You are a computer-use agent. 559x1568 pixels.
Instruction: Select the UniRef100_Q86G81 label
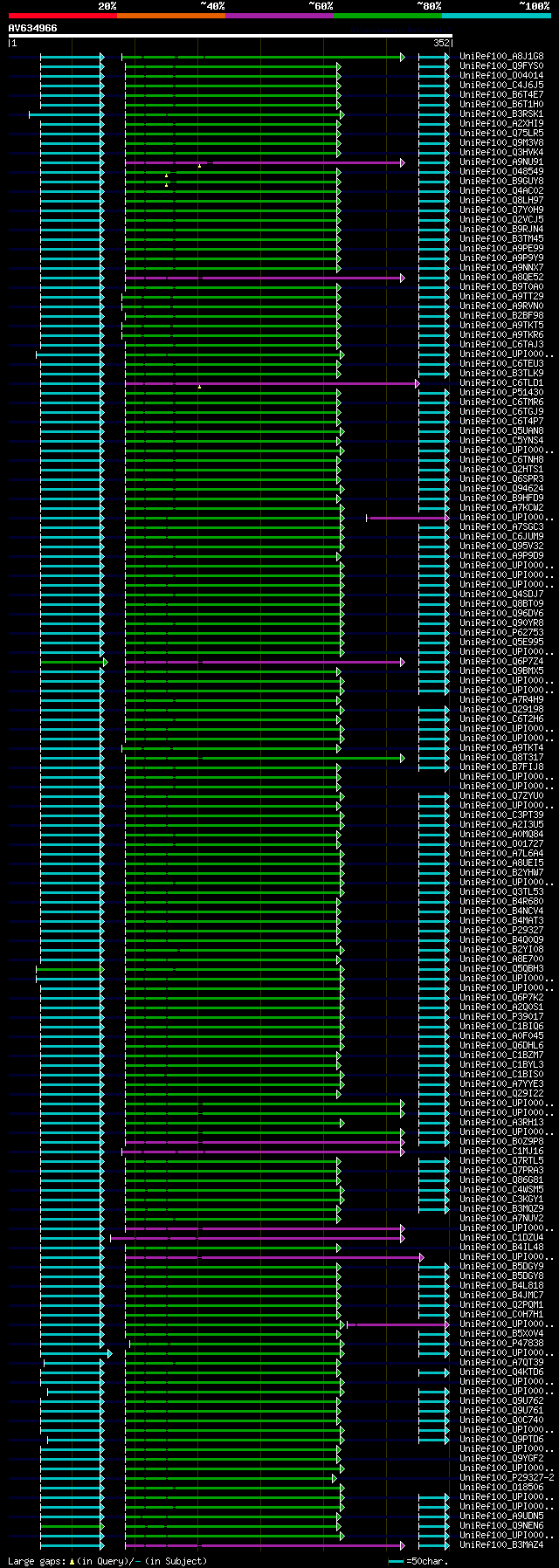click(501, 1180)
